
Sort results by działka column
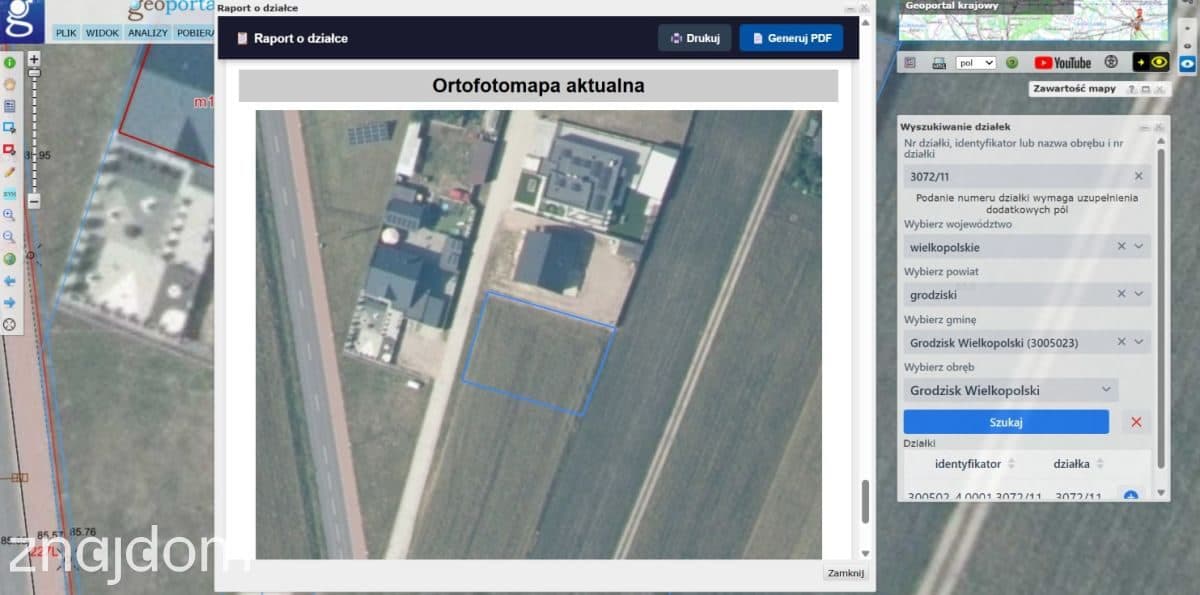point(1100,464)
